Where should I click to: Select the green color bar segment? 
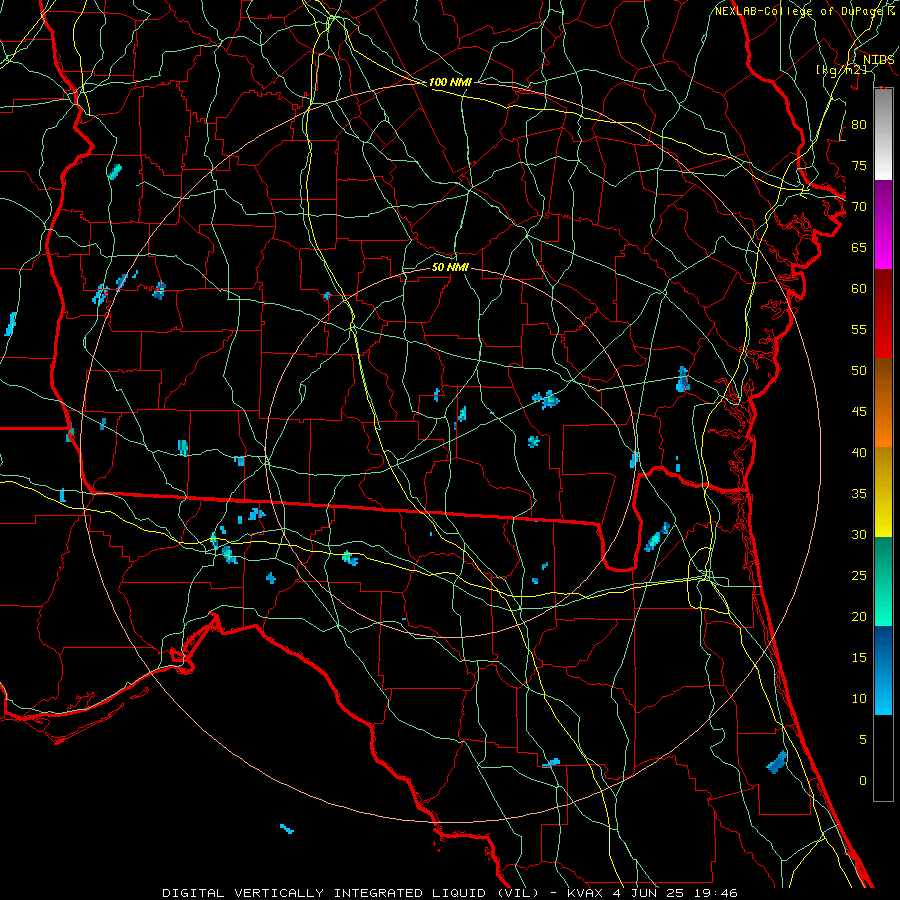883,581
